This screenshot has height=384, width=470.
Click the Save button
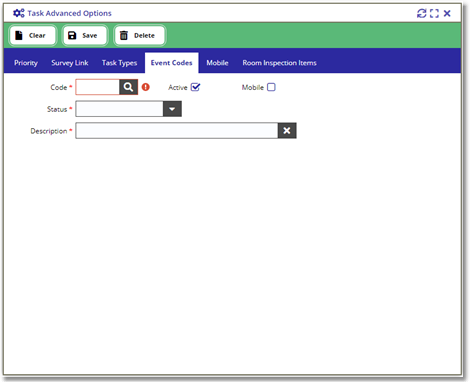coord(85,35)
